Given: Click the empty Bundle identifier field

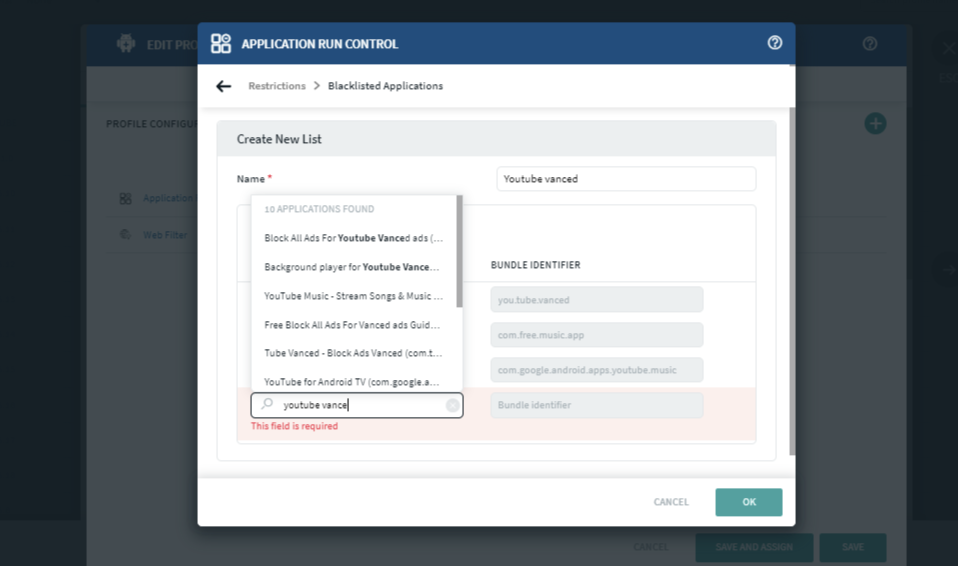Looking at the screenshot, I should coord(597,405).
